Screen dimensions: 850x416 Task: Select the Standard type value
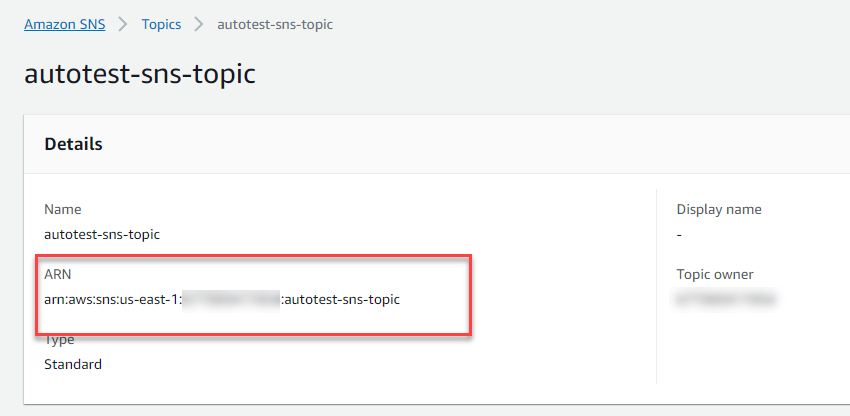pyautogui.click(x=73, y=364)
